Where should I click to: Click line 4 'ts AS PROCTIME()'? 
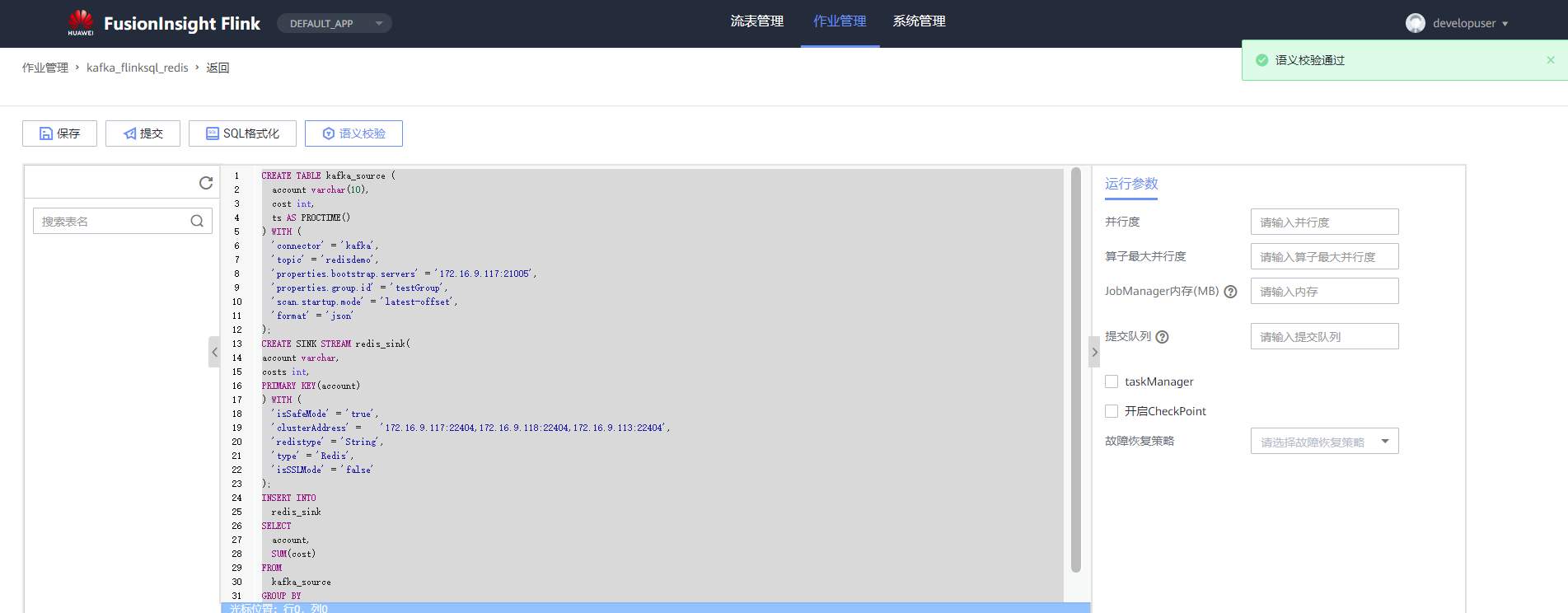(311, 218)
